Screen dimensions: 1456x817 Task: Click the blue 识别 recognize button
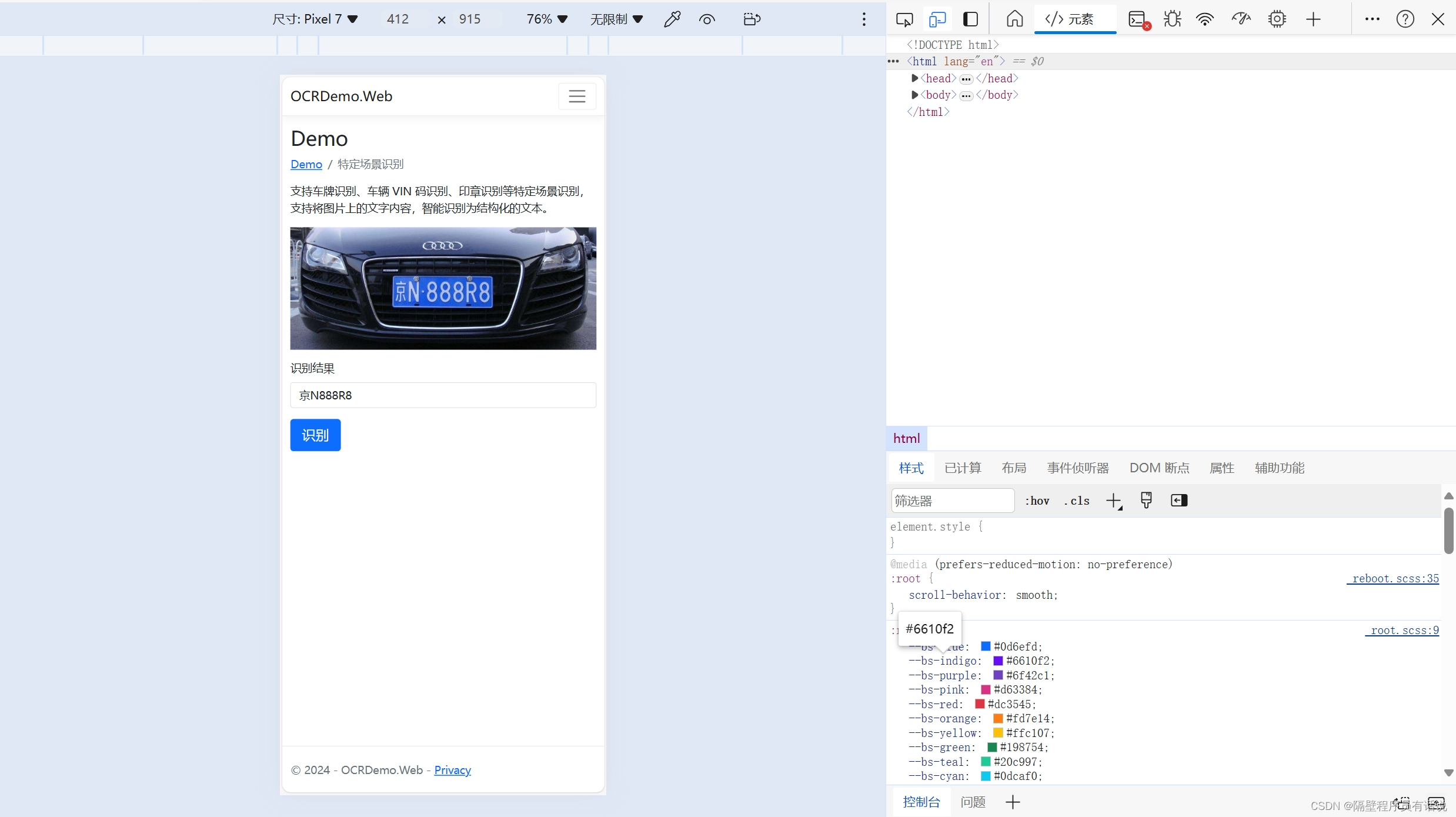pos(315,435)
